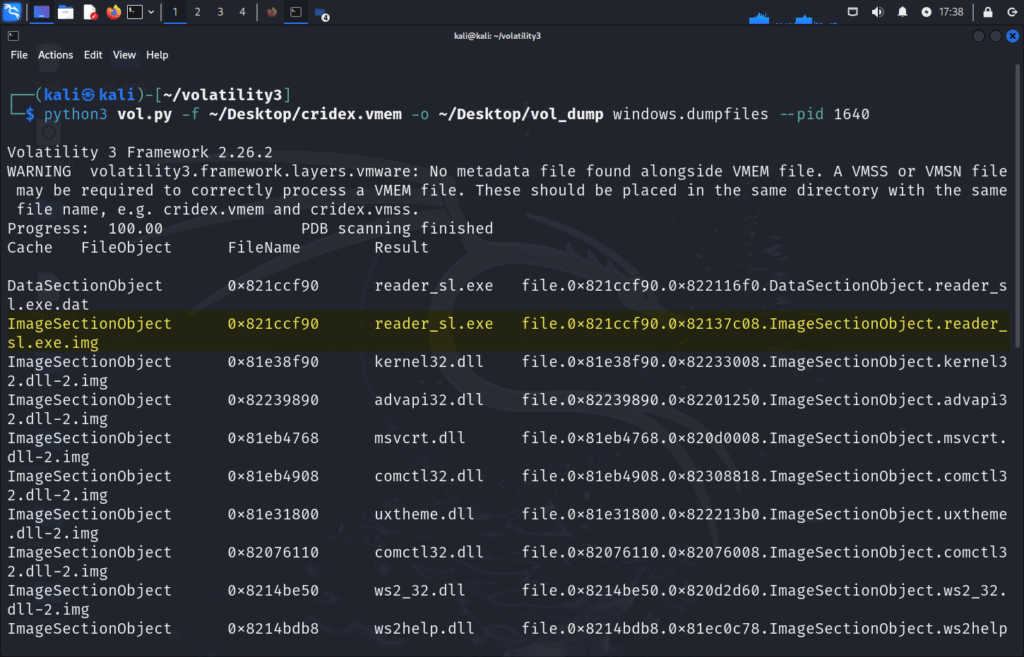Click 'uxtheme.dll' file name
Image resolution: width=1024 pixels, height=657 pixels.
[424, 515]
